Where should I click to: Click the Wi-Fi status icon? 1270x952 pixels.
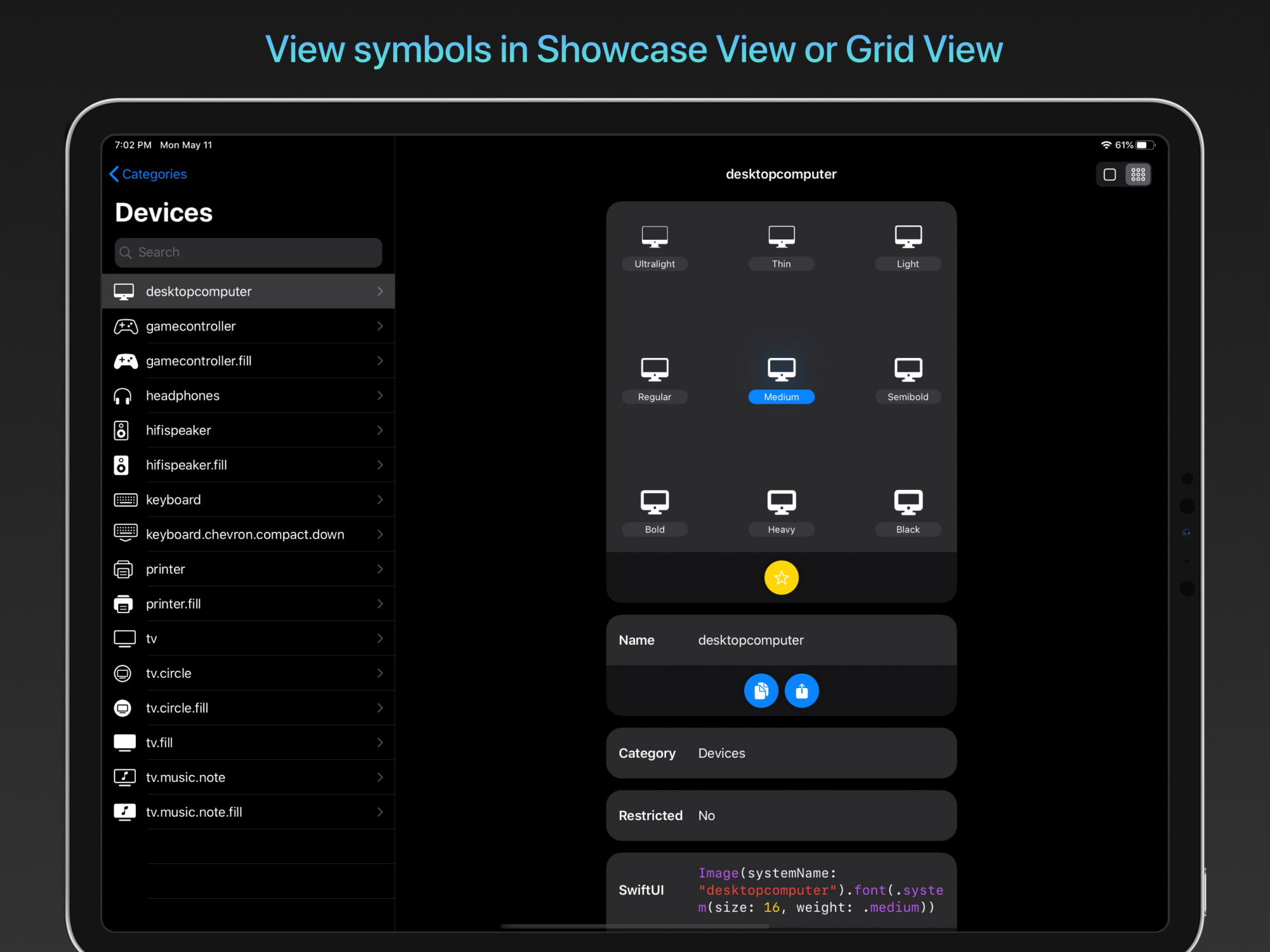1106,145
